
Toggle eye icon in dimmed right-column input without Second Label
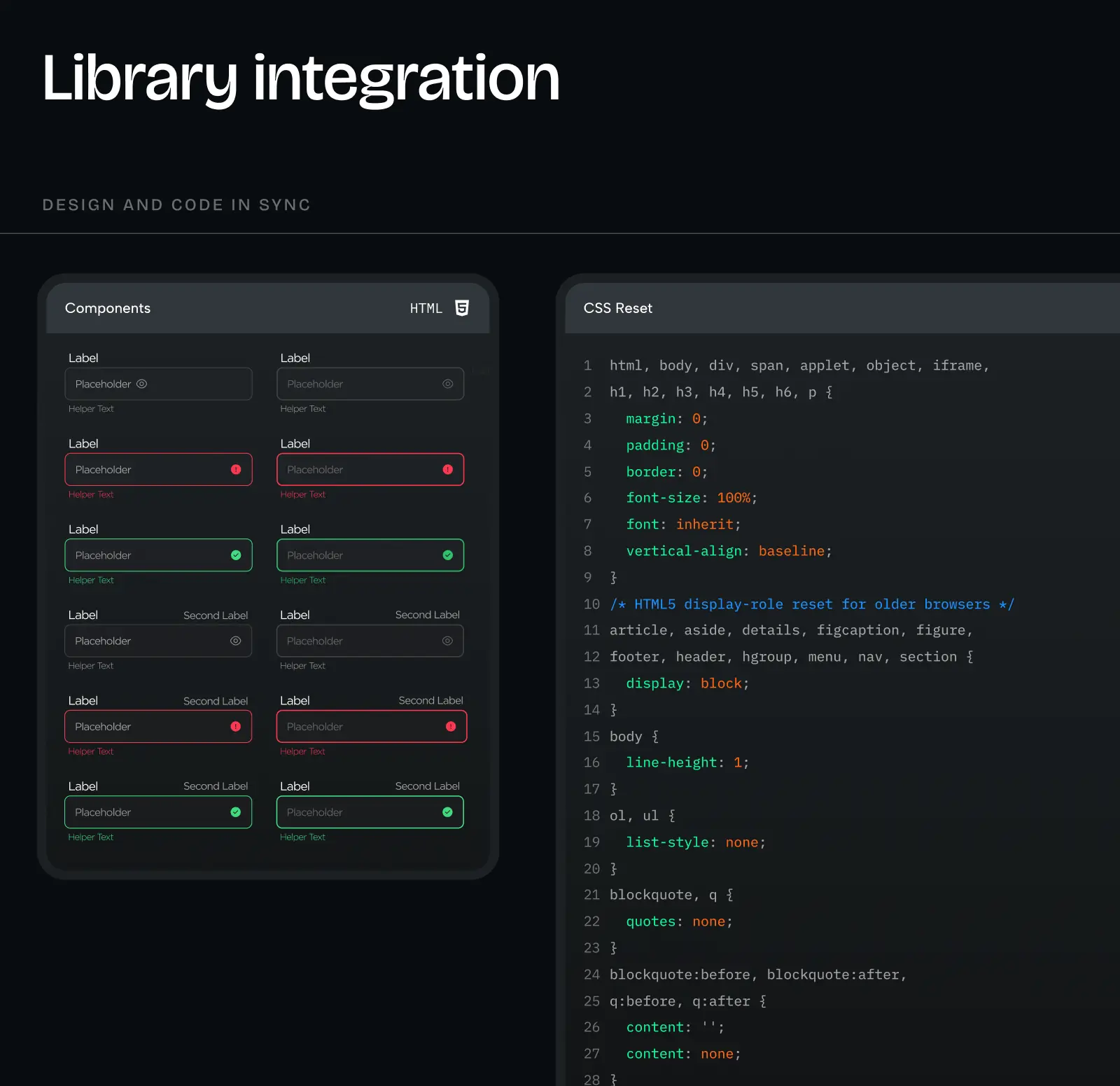pos(448,384)
